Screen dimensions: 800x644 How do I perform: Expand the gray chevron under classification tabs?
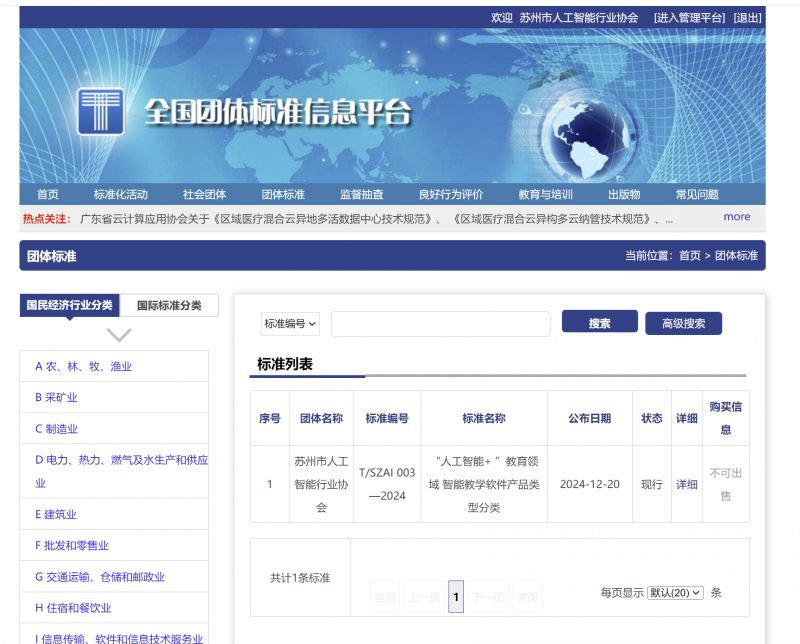pyautogui.click(x=119, y=335)
